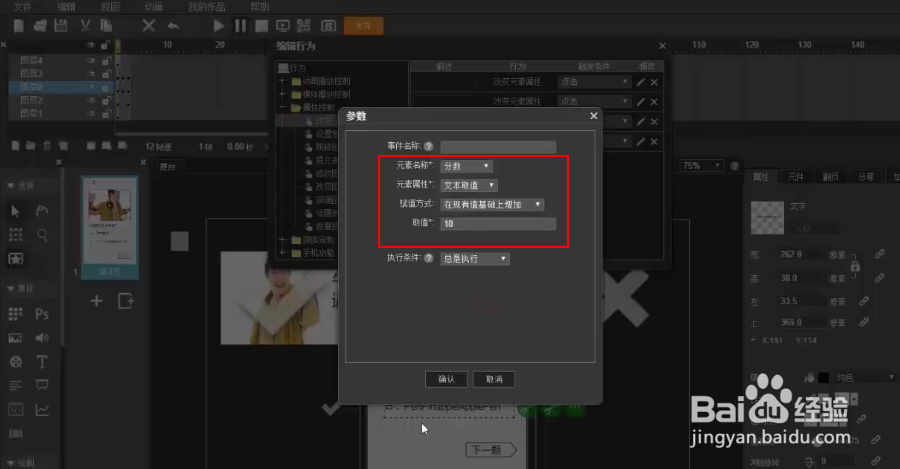Click help icon next to 执行条件

428,258
